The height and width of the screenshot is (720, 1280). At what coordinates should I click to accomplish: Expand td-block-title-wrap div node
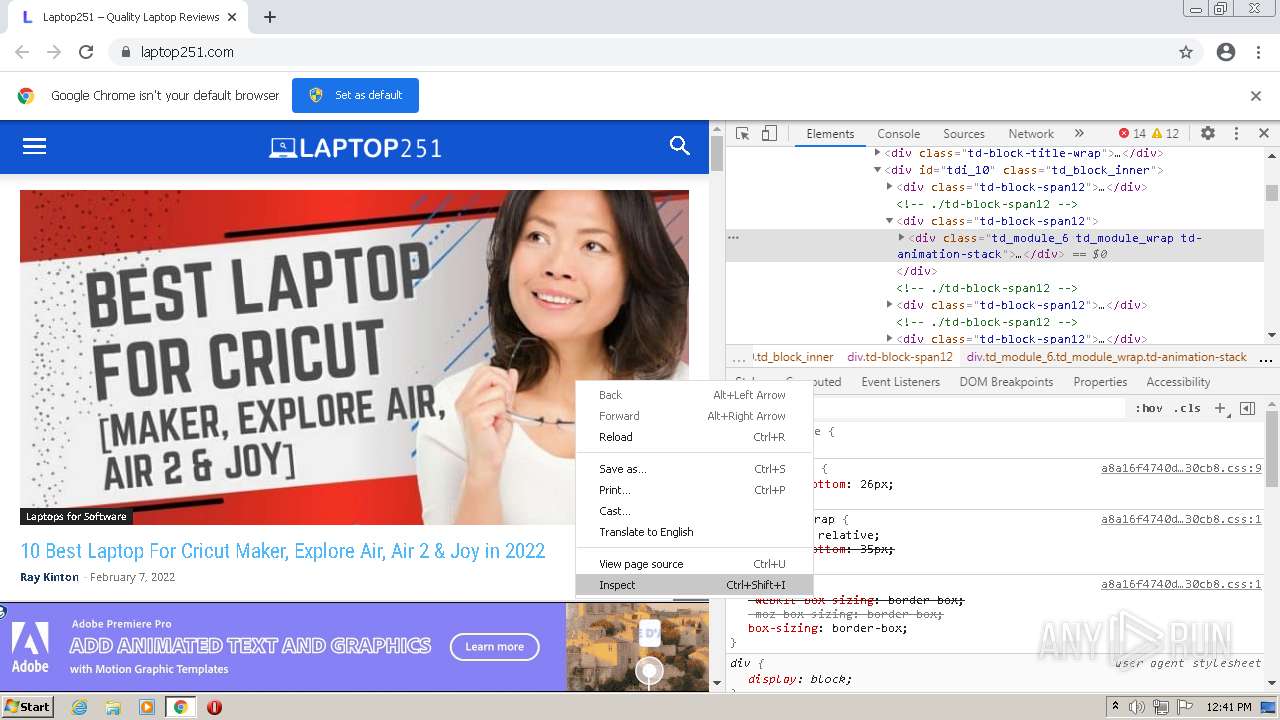click(878, 153)
